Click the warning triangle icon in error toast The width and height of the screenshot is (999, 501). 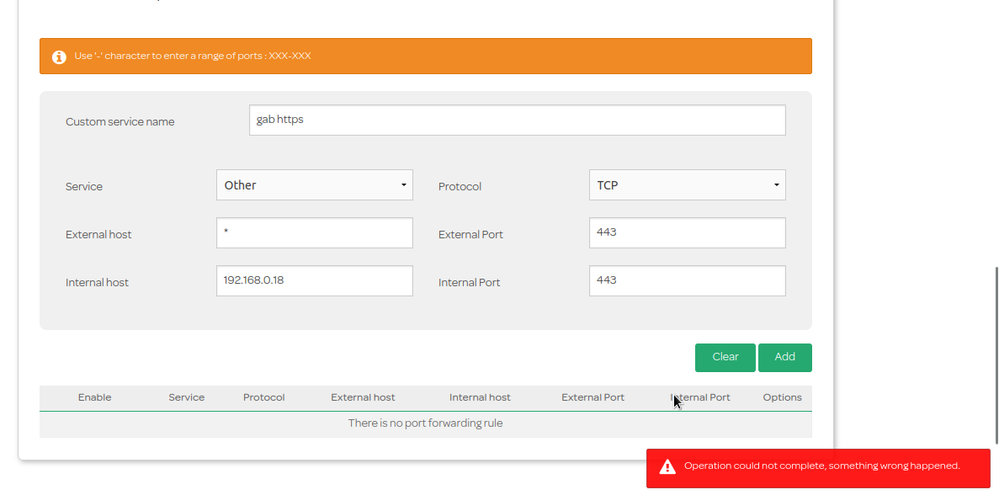coord(667,466)
